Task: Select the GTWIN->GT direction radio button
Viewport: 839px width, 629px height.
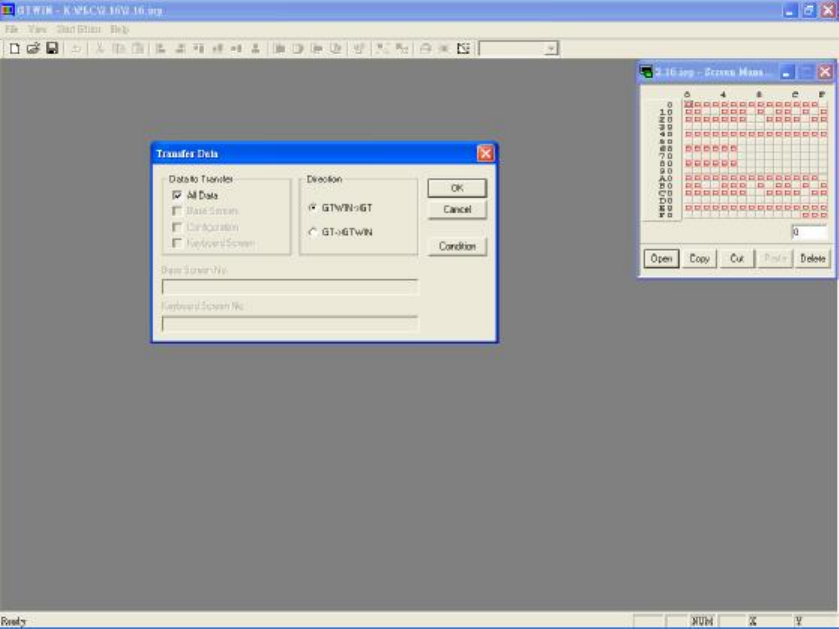Action: point(313,208)
